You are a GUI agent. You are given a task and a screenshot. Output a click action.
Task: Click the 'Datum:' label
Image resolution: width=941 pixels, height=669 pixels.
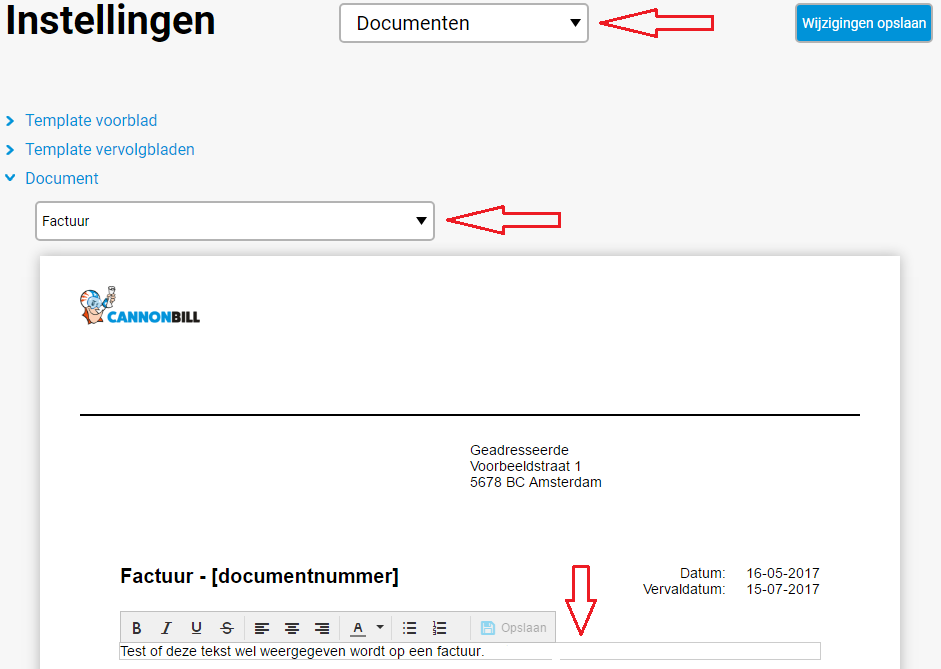point(702,573)
